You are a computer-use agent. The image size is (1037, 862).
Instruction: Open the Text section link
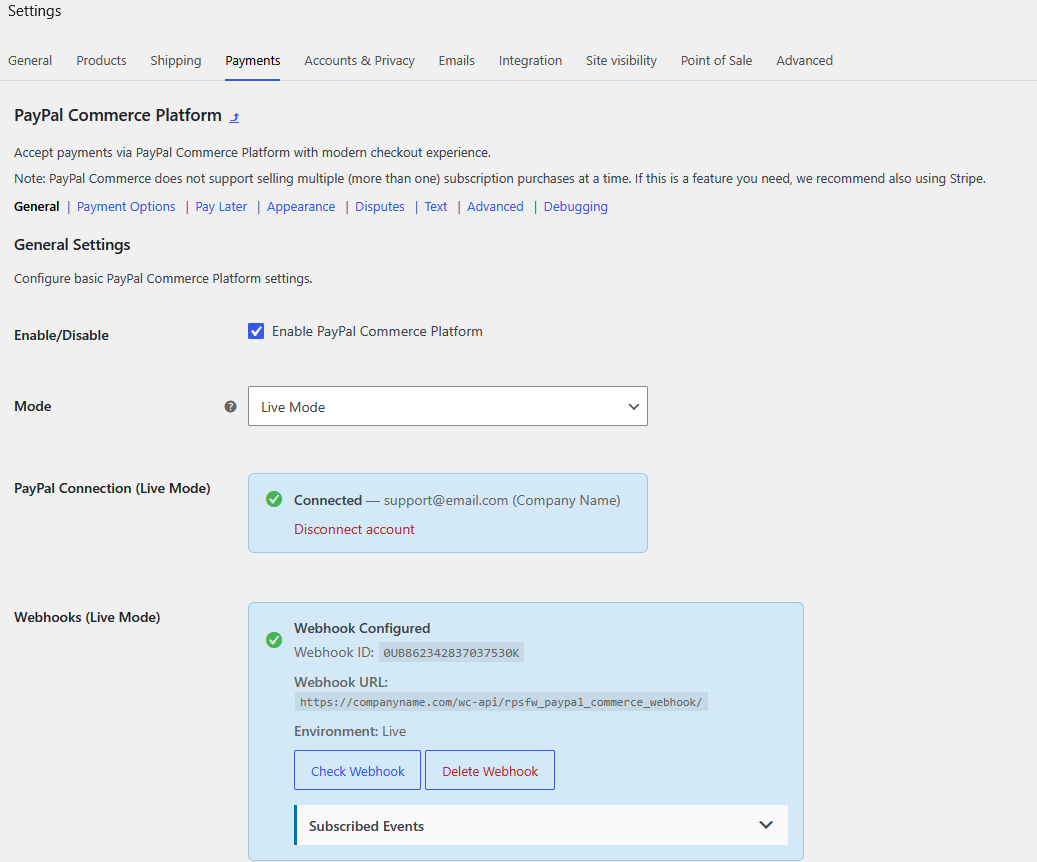[x=436, y=206]
